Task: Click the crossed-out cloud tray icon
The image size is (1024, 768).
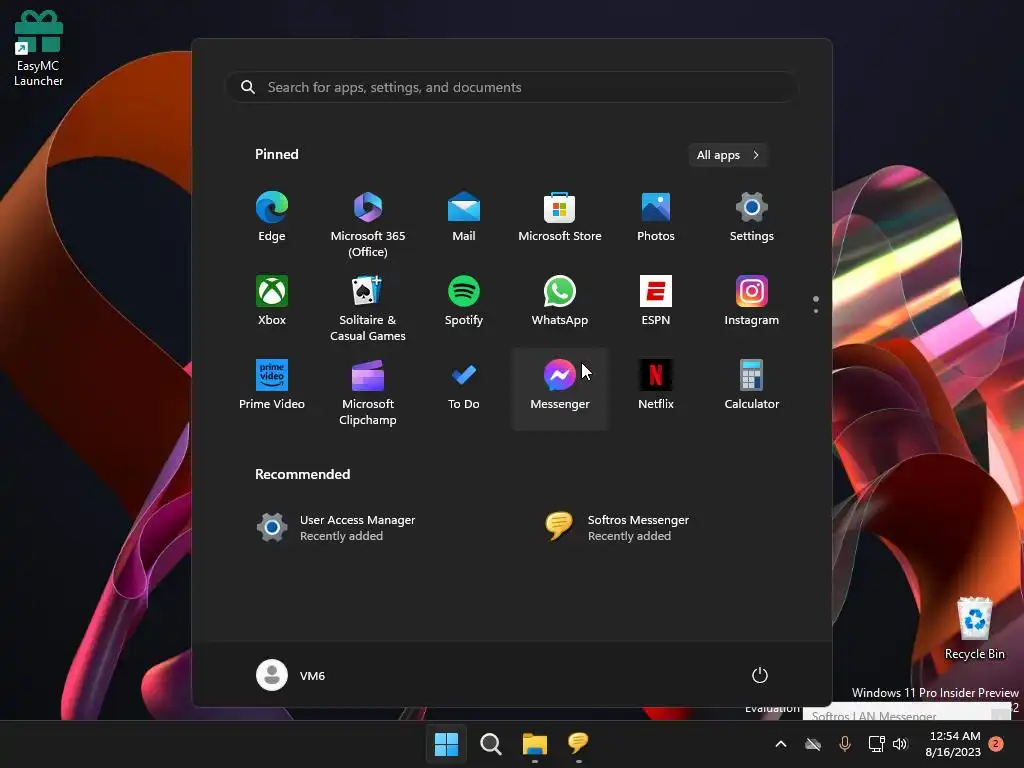Action: coord(813,744)
